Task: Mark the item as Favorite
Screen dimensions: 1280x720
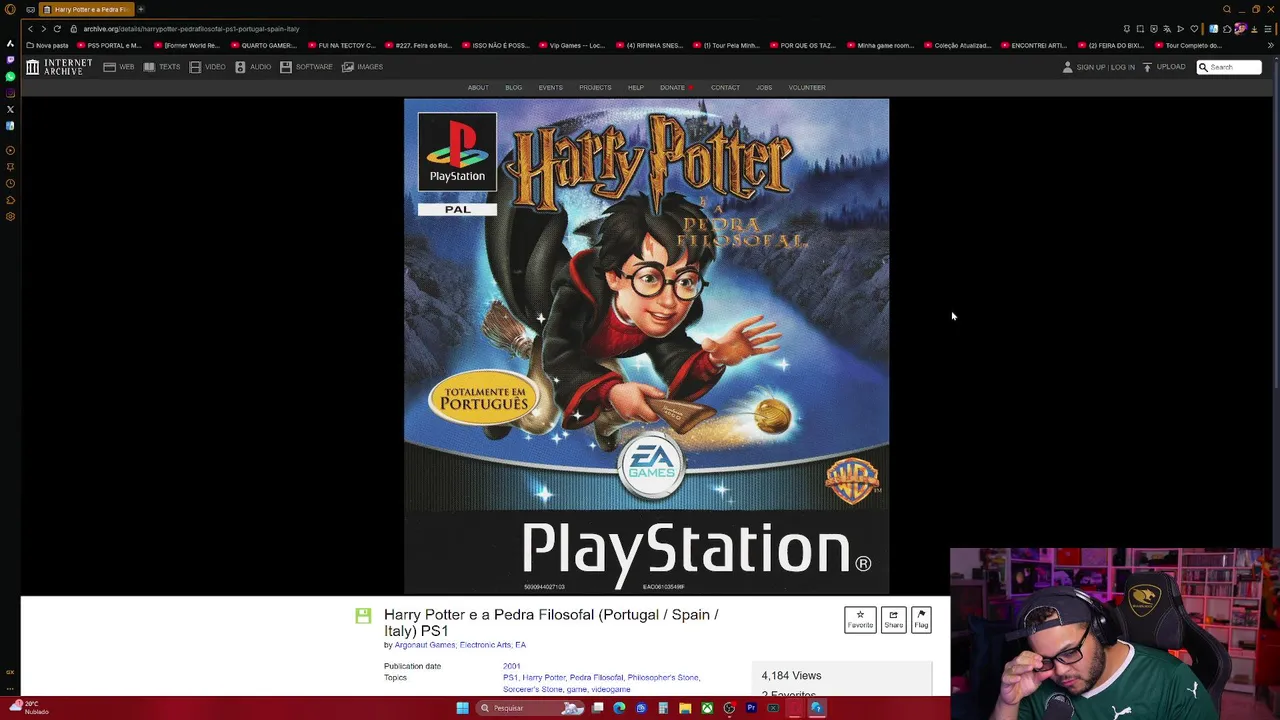Action: 860,619
